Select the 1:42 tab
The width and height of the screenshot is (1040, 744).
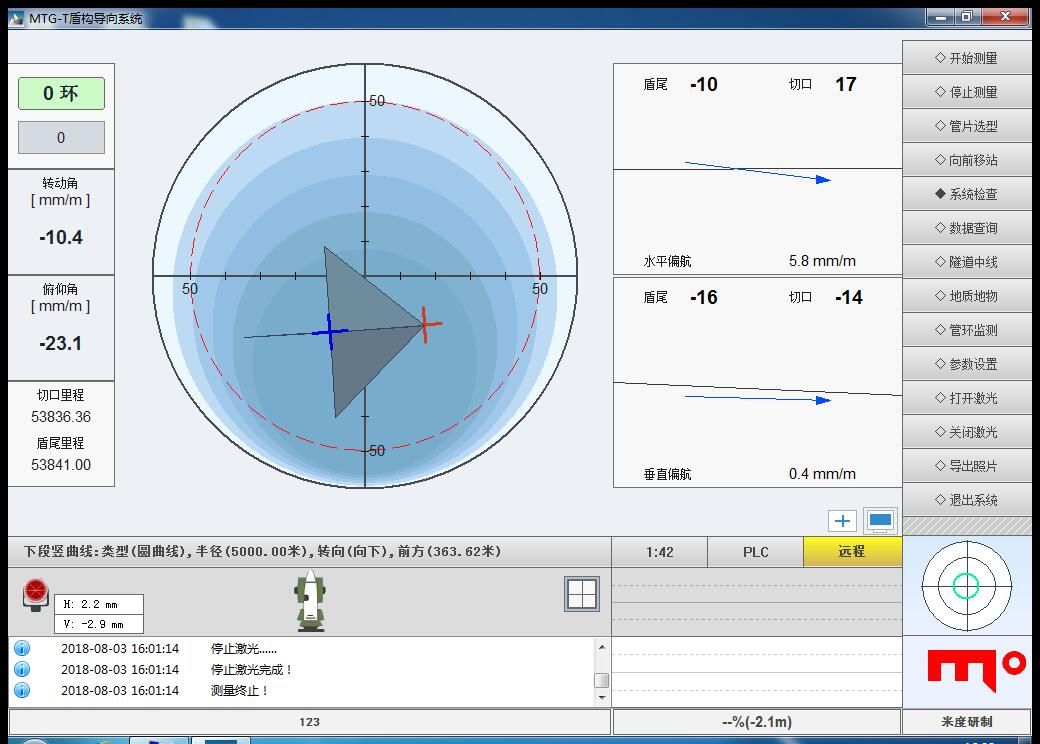pyautogui.click(x=659, y=552)
